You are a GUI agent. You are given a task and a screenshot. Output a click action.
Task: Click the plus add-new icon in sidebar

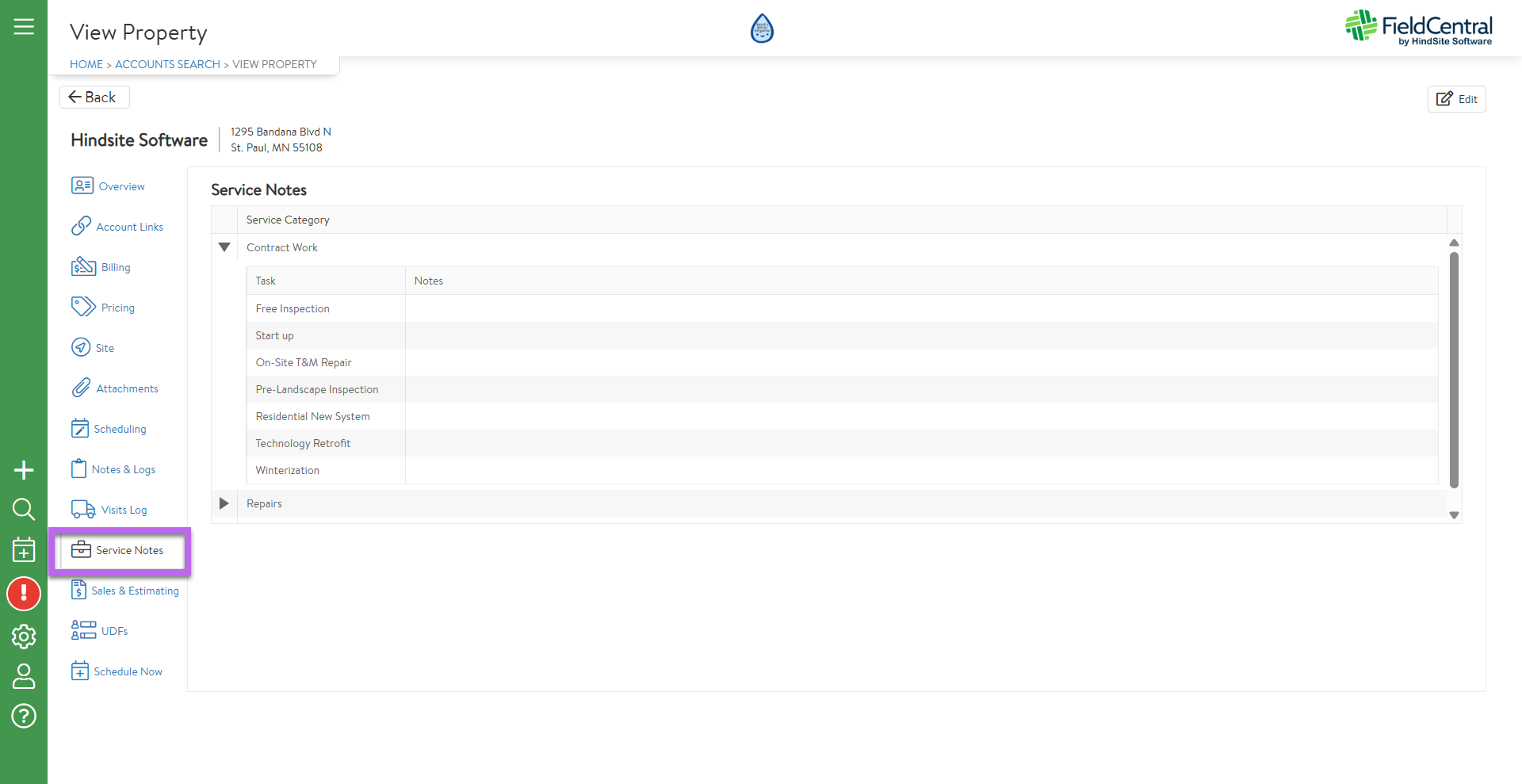(x=24, y=470)
